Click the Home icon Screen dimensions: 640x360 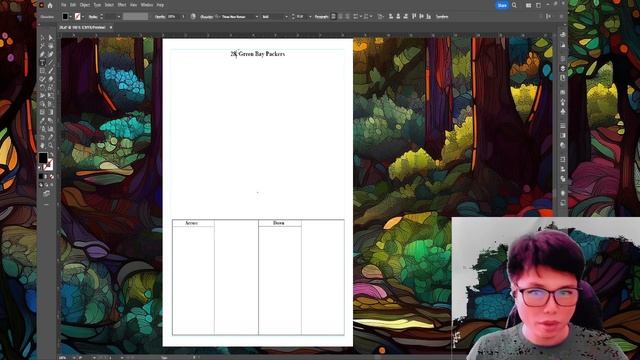point(50,5)
